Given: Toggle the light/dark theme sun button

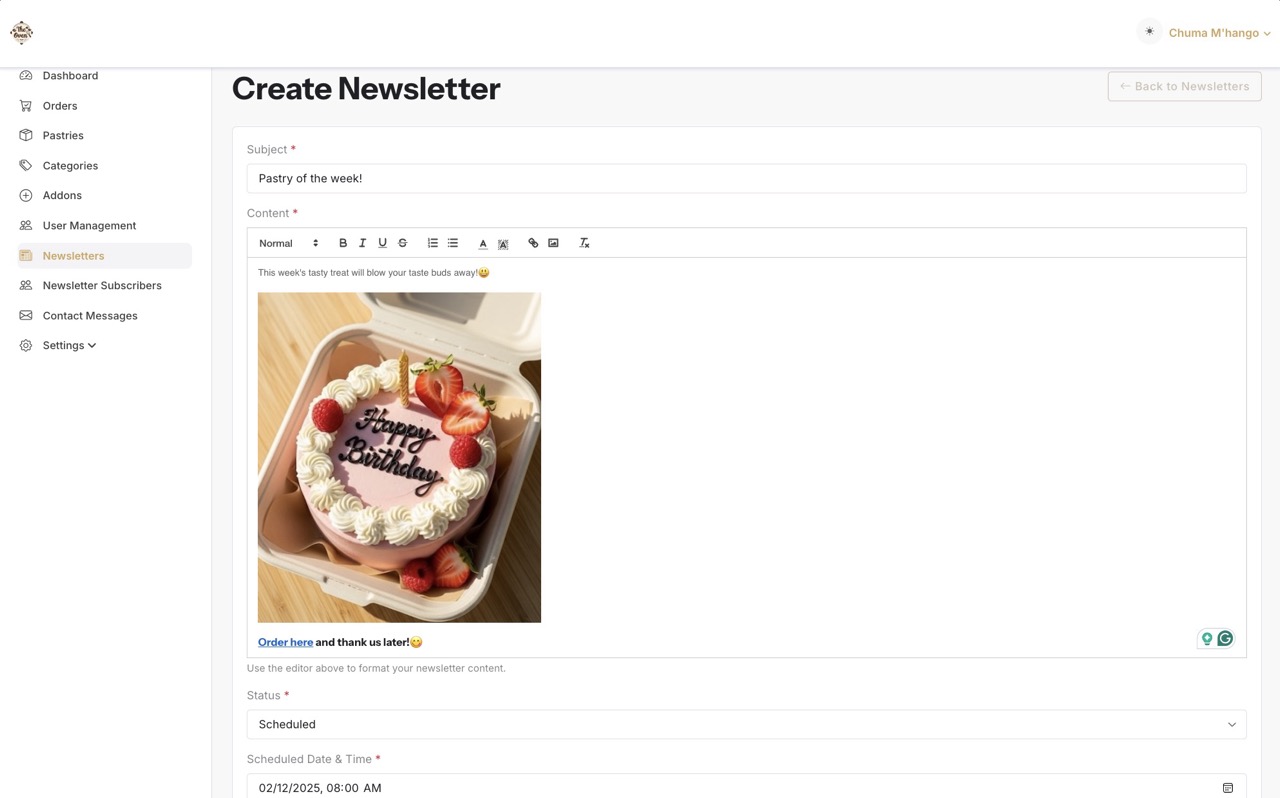Looking at the screenshot, I should coord(1149,32).
